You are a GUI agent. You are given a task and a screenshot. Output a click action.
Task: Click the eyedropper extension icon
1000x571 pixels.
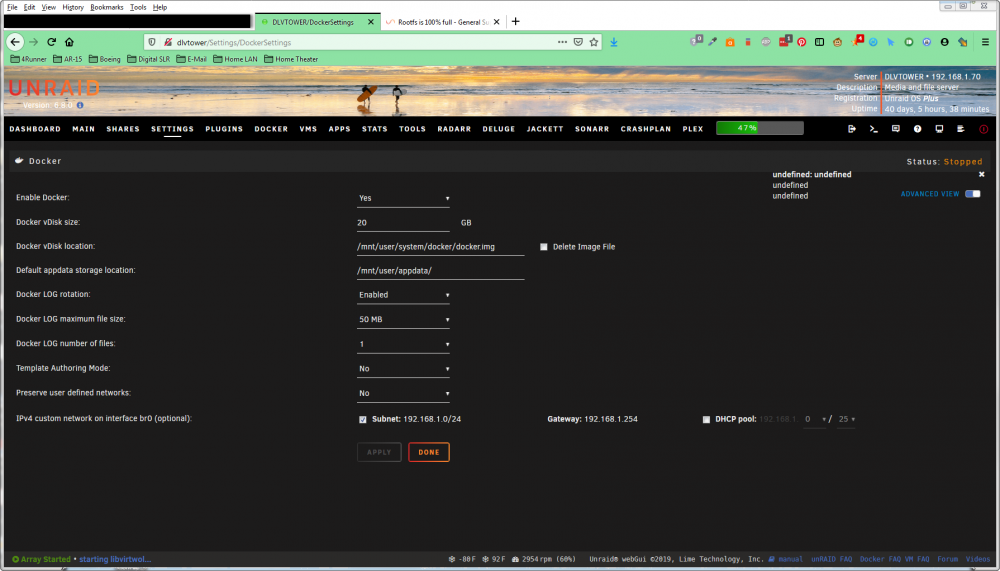[712, 42]
